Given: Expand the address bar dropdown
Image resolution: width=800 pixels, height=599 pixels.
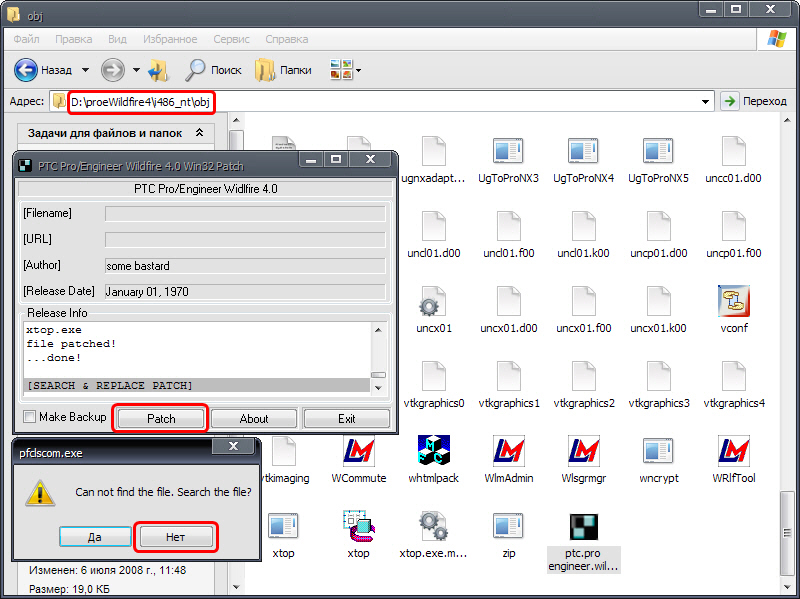Looking at the screenshot, I should [x=705, y=102].
